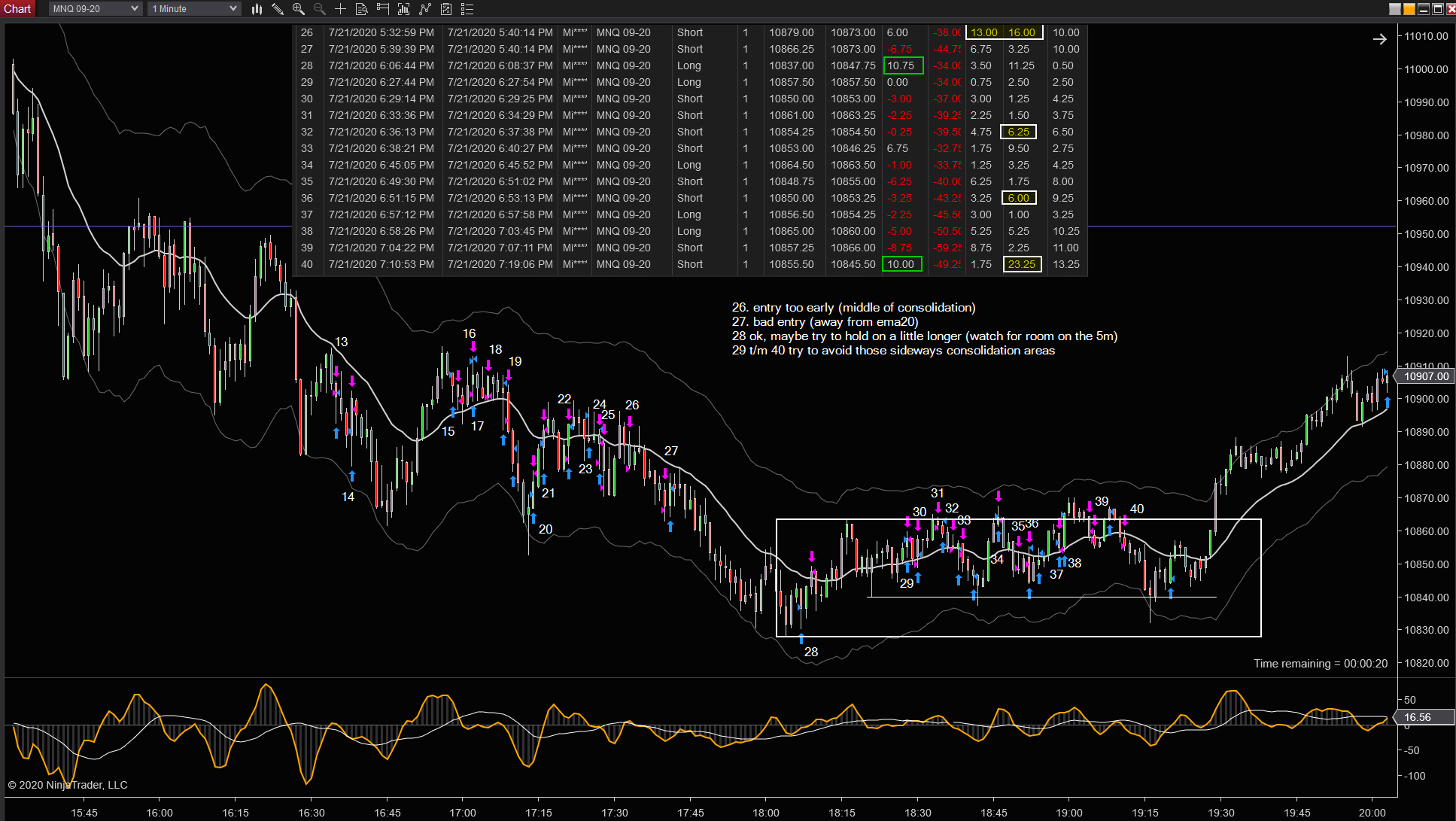The width and height of the screenshot is (1456, 821).
Task: Open the data box icon
Action: coord(362,9)
